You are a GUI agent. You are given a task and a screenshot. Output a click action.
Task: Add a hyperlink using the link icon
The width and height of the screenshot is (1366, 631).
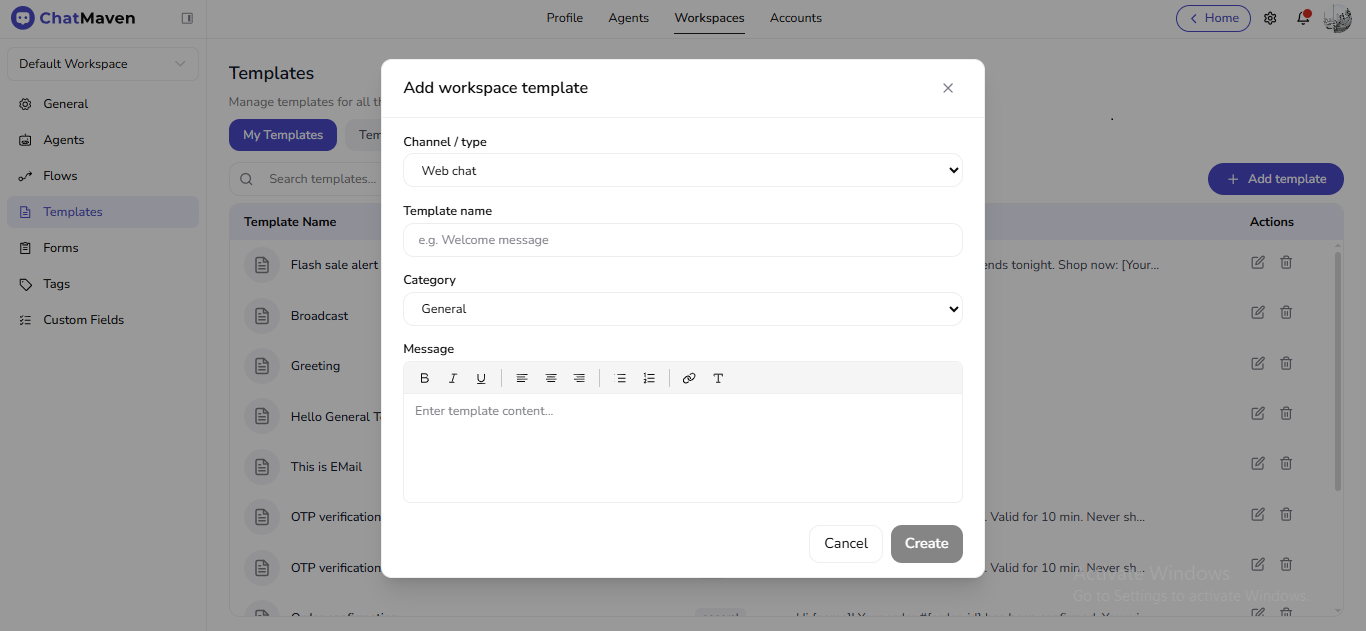689,378
